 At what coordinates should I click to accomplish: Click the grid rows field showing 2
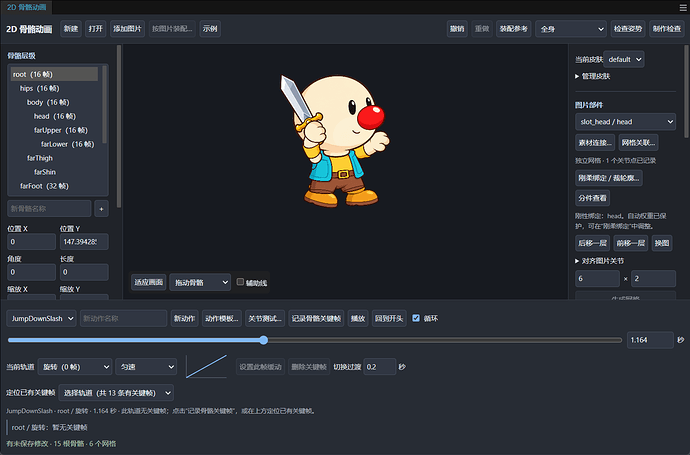pos(653,279)
